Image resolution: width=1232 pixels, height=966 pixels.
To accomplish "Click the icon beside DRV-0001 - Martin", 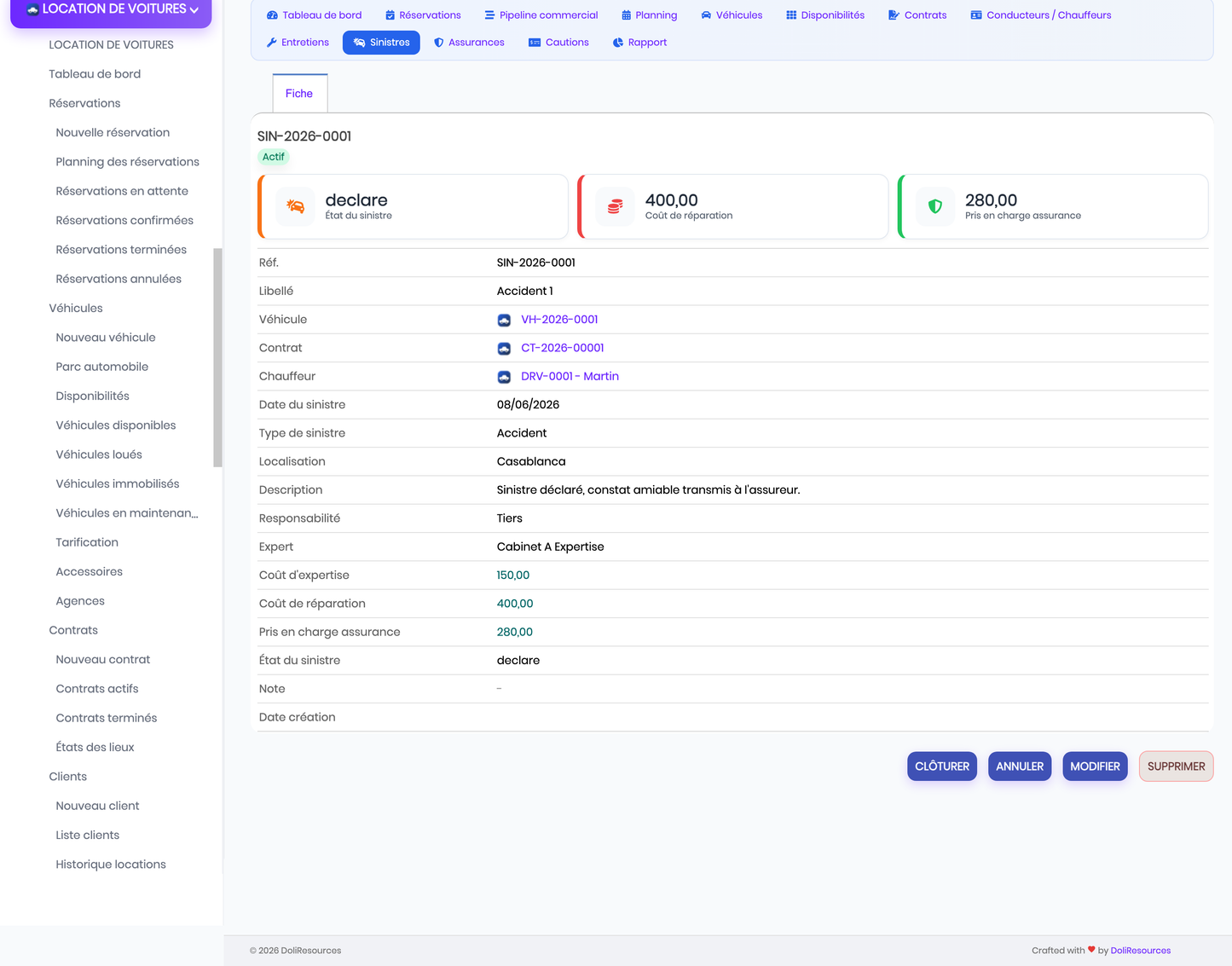I will [504, 377].
